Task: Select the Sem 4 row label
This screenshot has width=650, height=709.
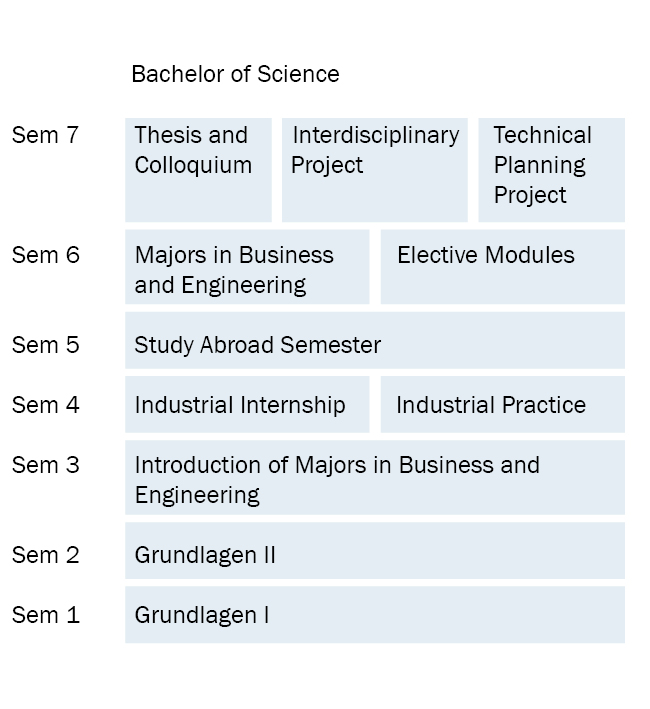Action: (x=45, y=405)
